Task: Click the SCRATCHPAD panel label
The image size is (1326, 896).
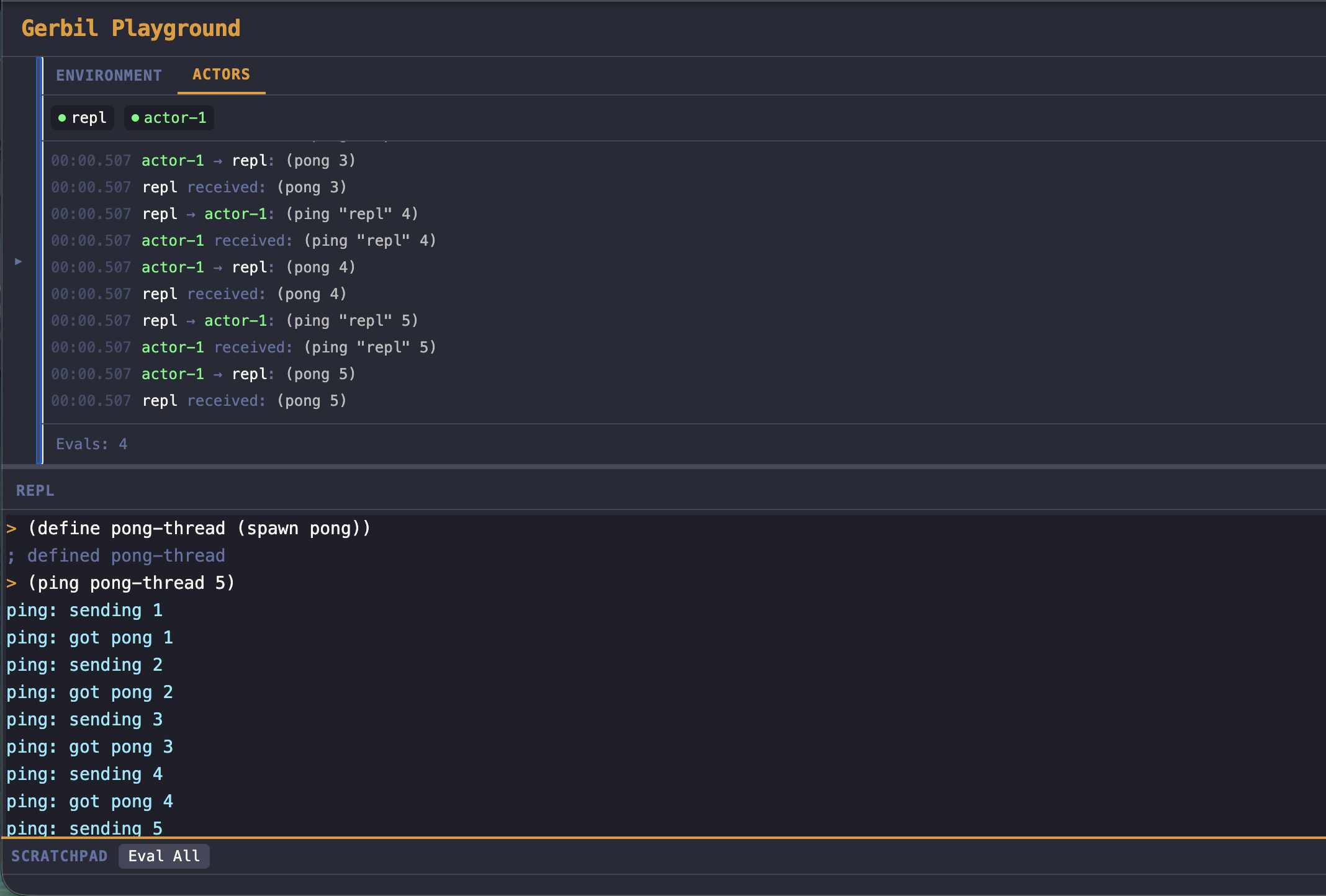Action: click(59, 856)
